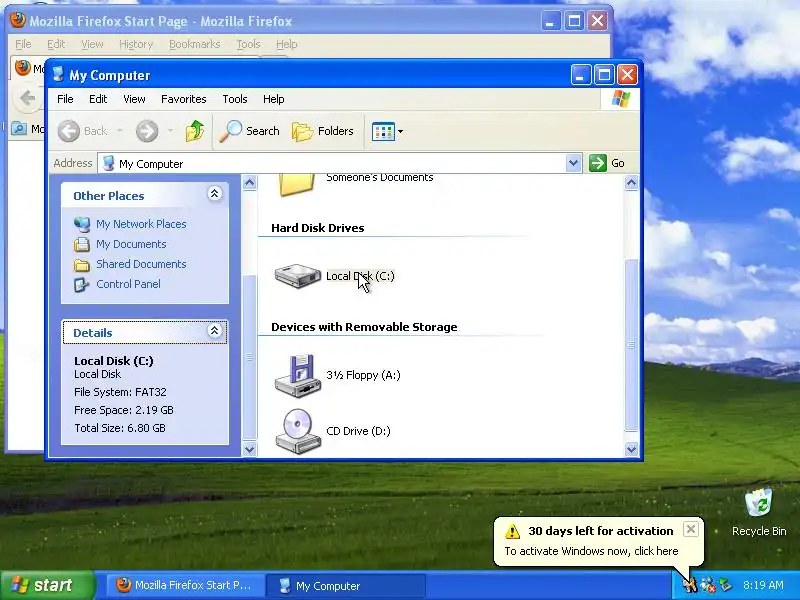Image resolution: width=800 pixels, height=600 pixels.
Task: Open My Network Places link
Action: tap(141, 224)
